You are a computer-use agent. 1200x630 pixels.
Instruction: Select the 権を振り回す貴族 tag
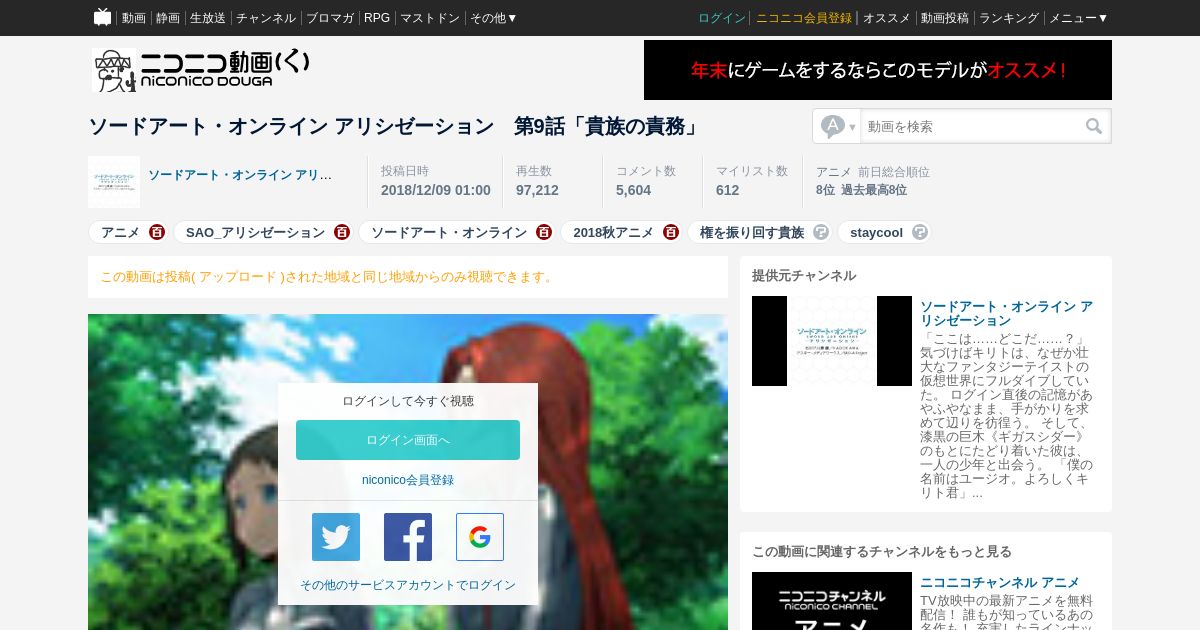point(752,232)
